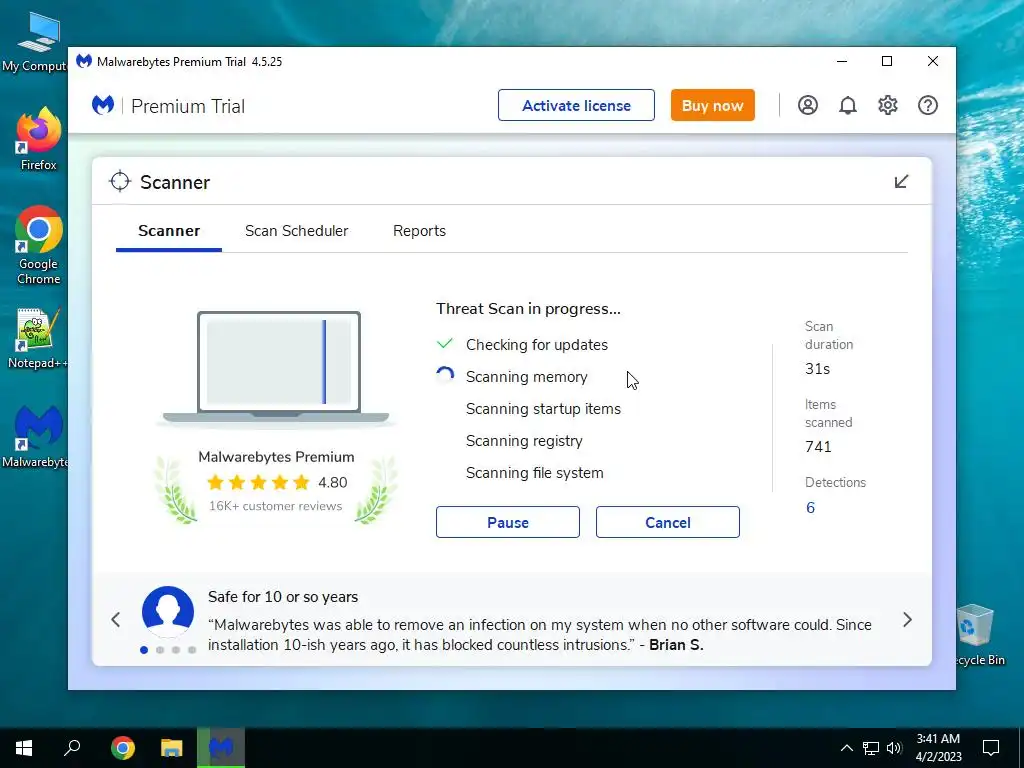
Task: Select the second review carousel dot
Action: [160, 650]
